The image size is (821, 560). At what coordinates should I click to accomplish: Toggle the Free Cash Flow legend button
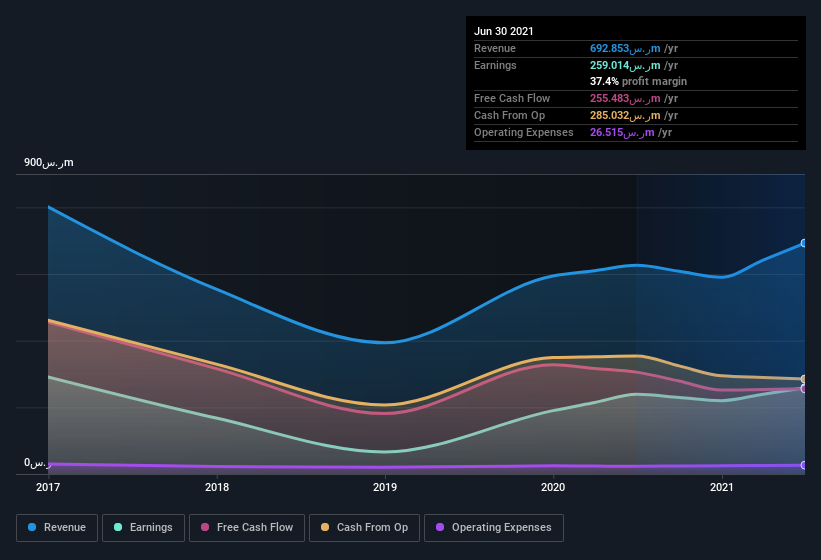(x=247, y=528)
